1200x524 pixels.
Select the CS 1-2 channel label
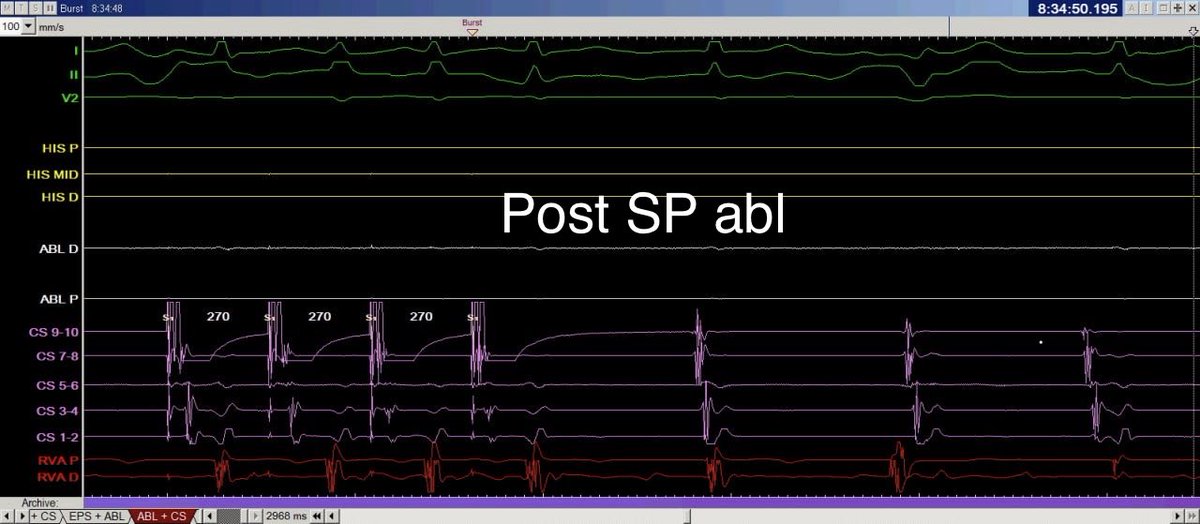pyautogui.click(x=58, y=437)
